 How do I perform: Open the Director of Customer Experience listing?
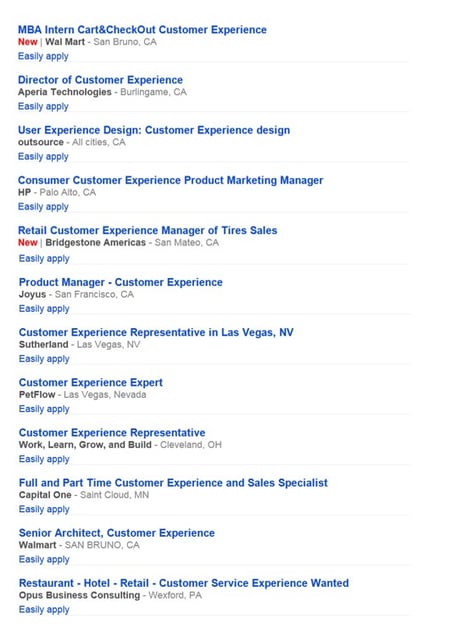tap(100, 80)
